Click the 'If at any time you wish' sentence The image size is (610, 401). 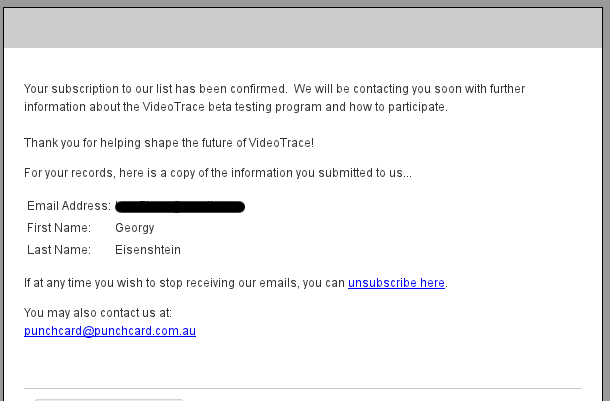coord(236,283)
